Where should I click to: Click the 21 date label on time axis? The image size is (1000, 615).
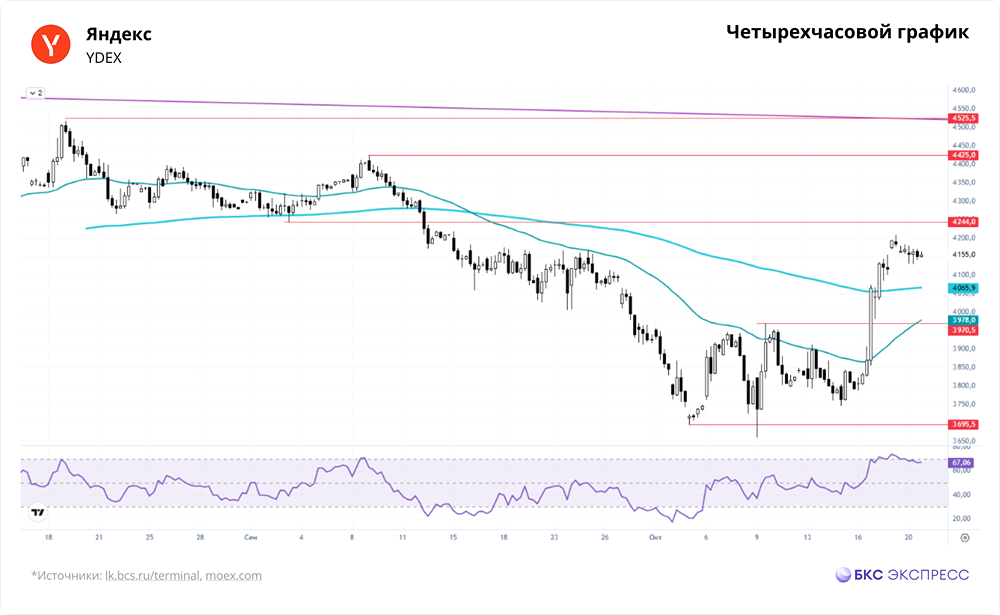pos(99,538)
